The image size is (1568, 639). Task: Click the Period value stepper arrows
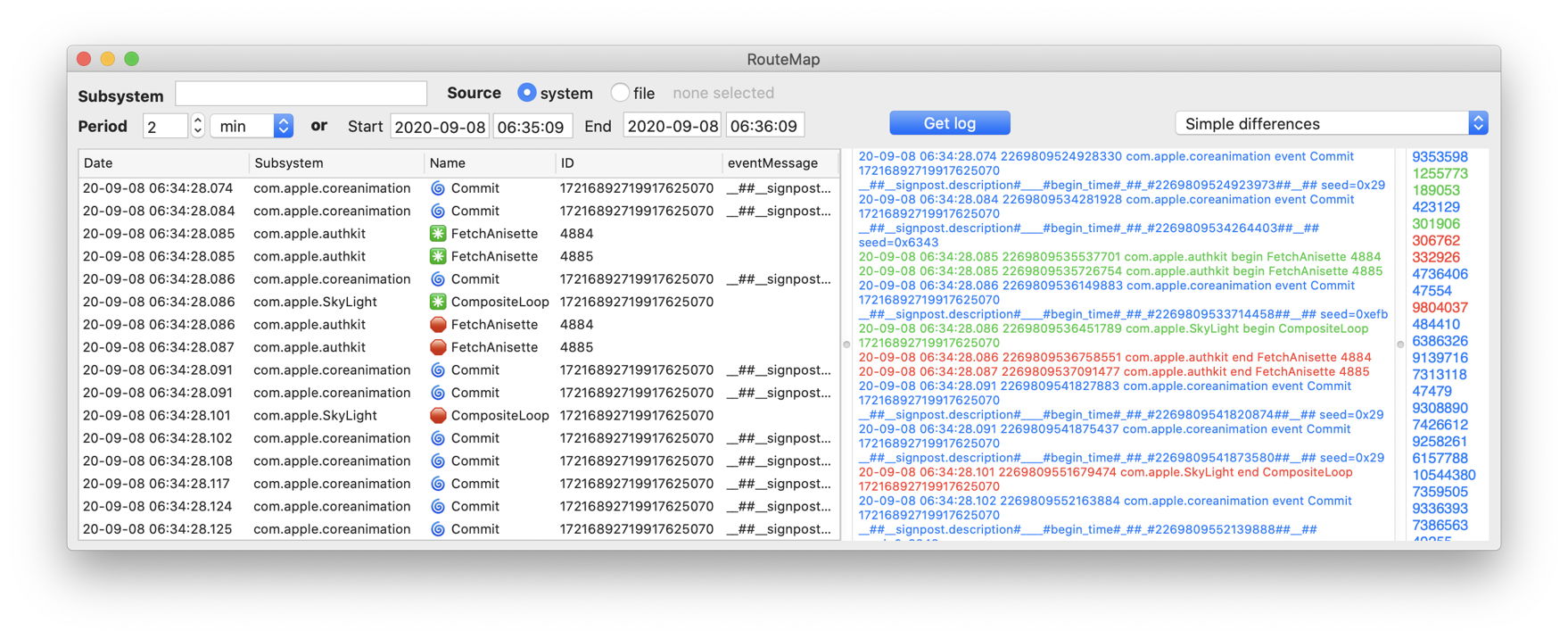[198, 126]
